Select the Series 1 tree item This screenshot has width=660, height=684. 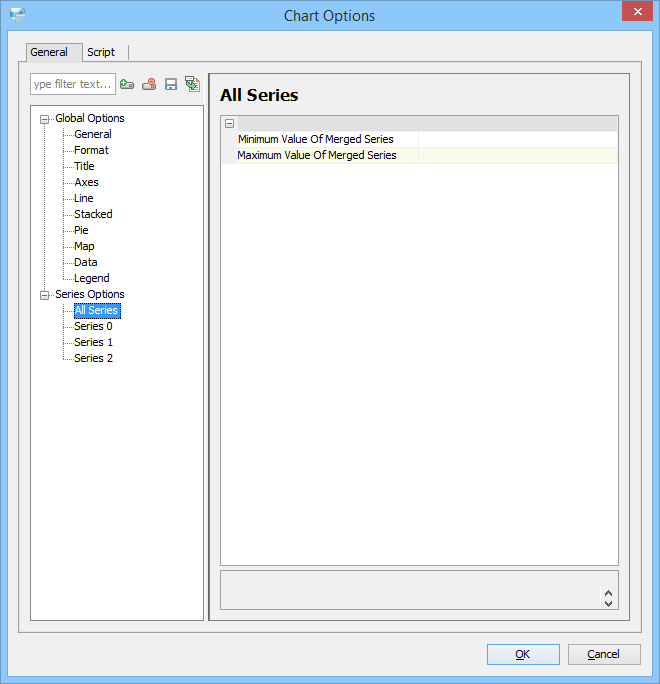93,342
